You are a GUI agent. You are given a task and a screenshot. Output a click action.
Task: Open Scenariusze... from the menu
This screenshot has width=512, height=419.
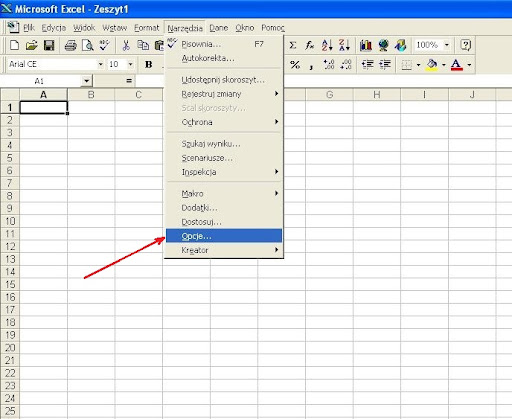tap(224, 158)
